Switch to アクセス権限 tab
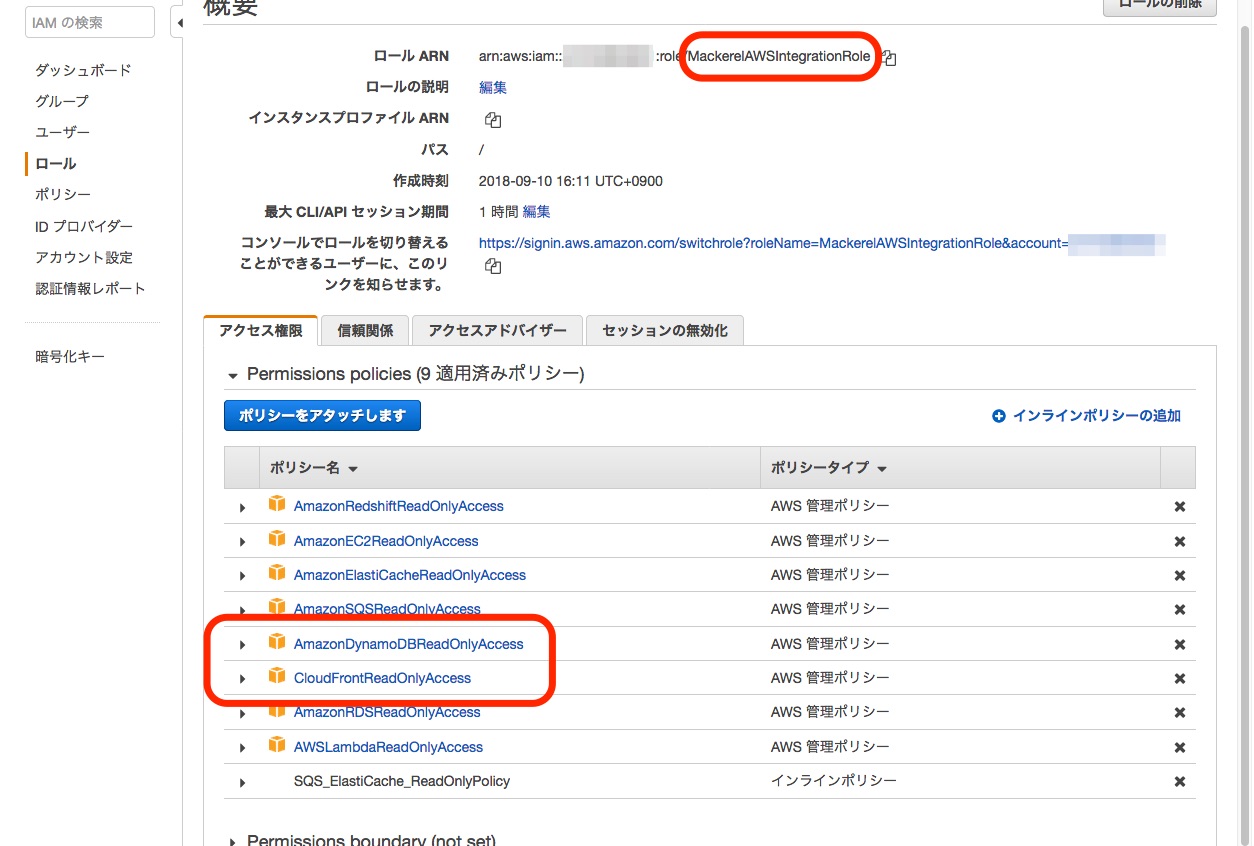Viewport: 1254px width, 846px height. [260, 331]
